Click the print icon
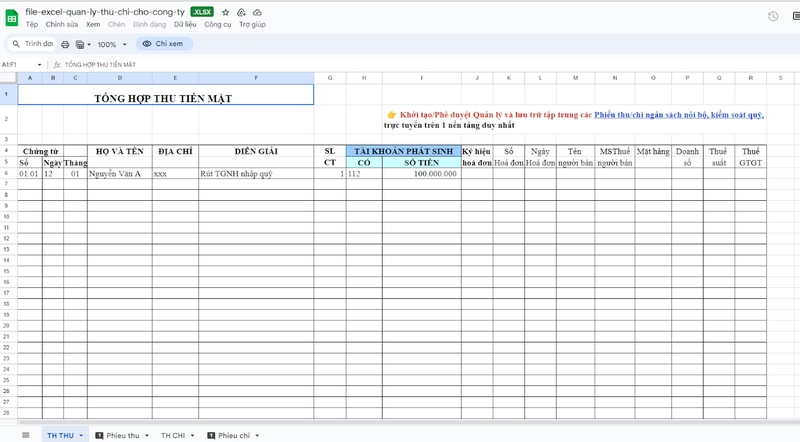The height and width of the screenshot is (442, 800). point(65,44)
